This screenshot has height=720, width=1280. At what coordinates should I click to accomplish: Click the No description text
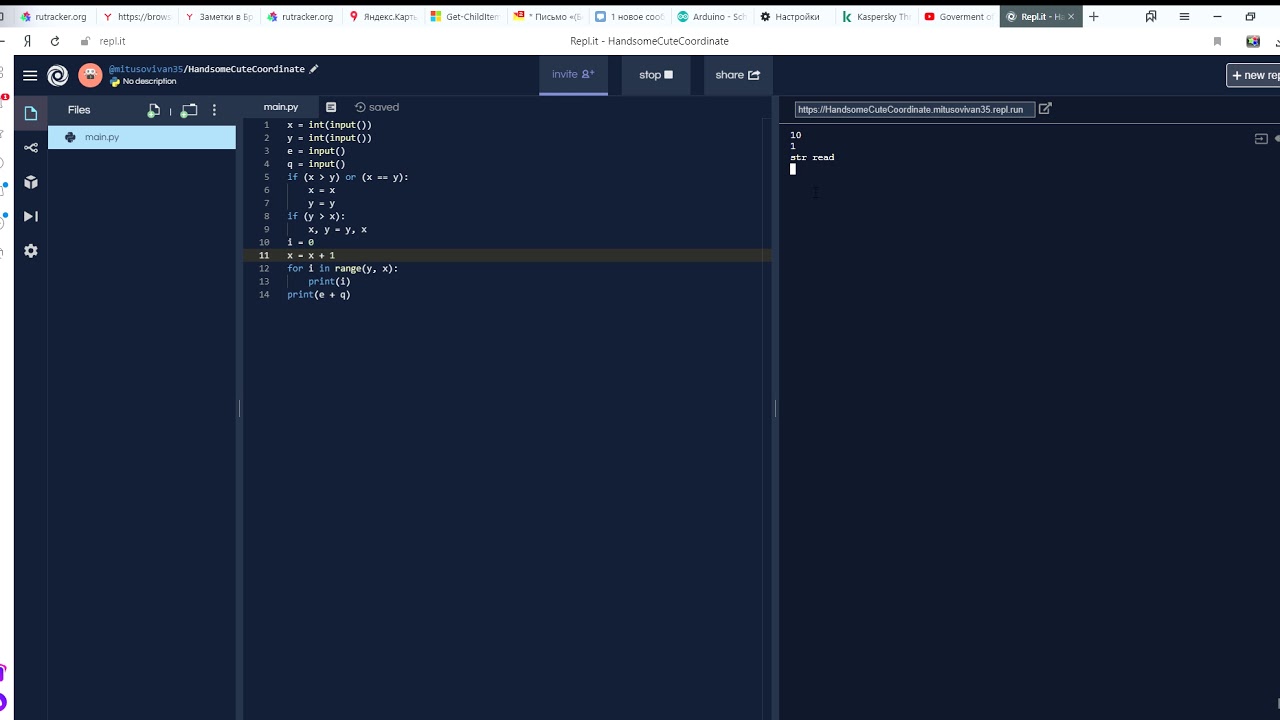point(149,82)
